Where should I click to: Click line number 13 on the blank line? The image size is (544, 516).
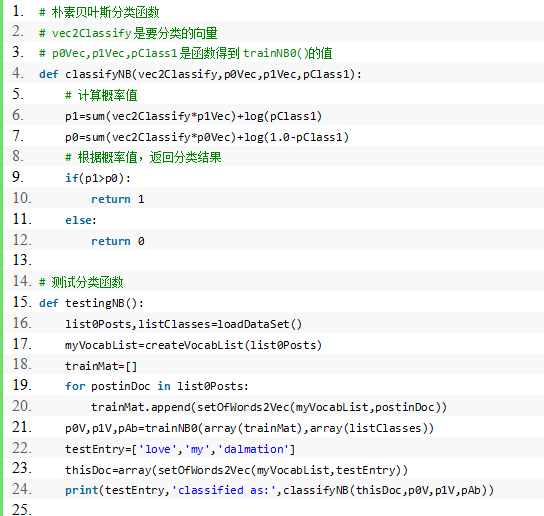(x=22, y=260)
